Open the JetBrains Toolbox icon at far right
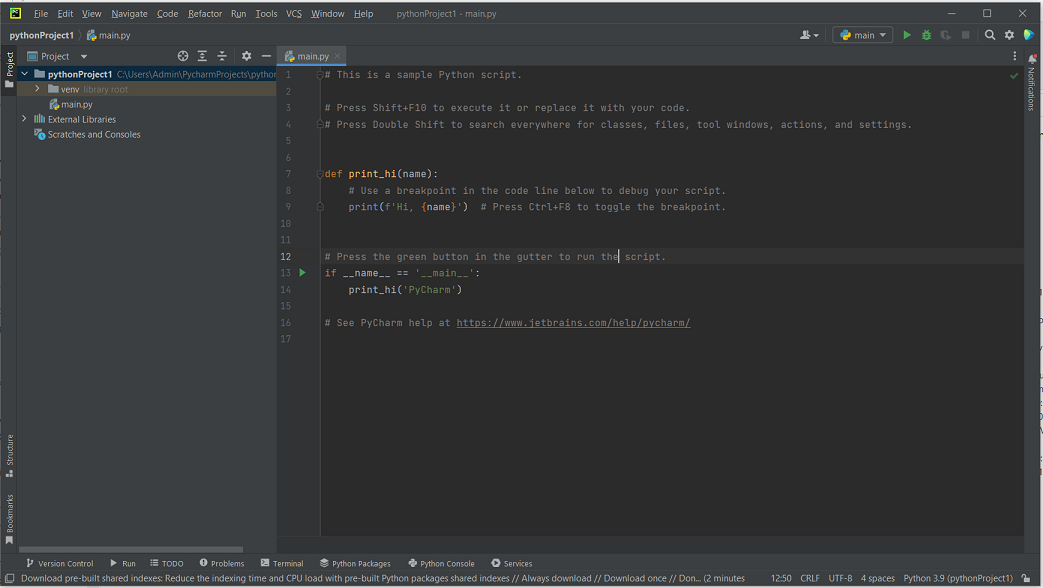 point(1028,35)
